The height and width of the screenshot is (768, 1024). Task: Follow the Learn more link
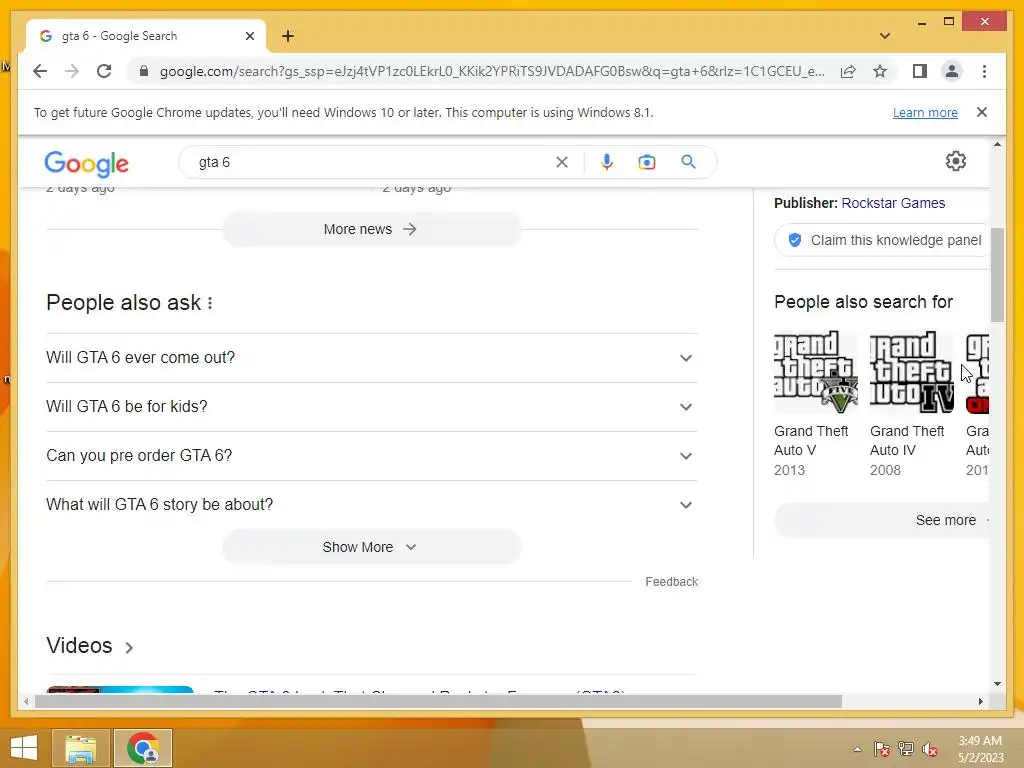(925, 113)
